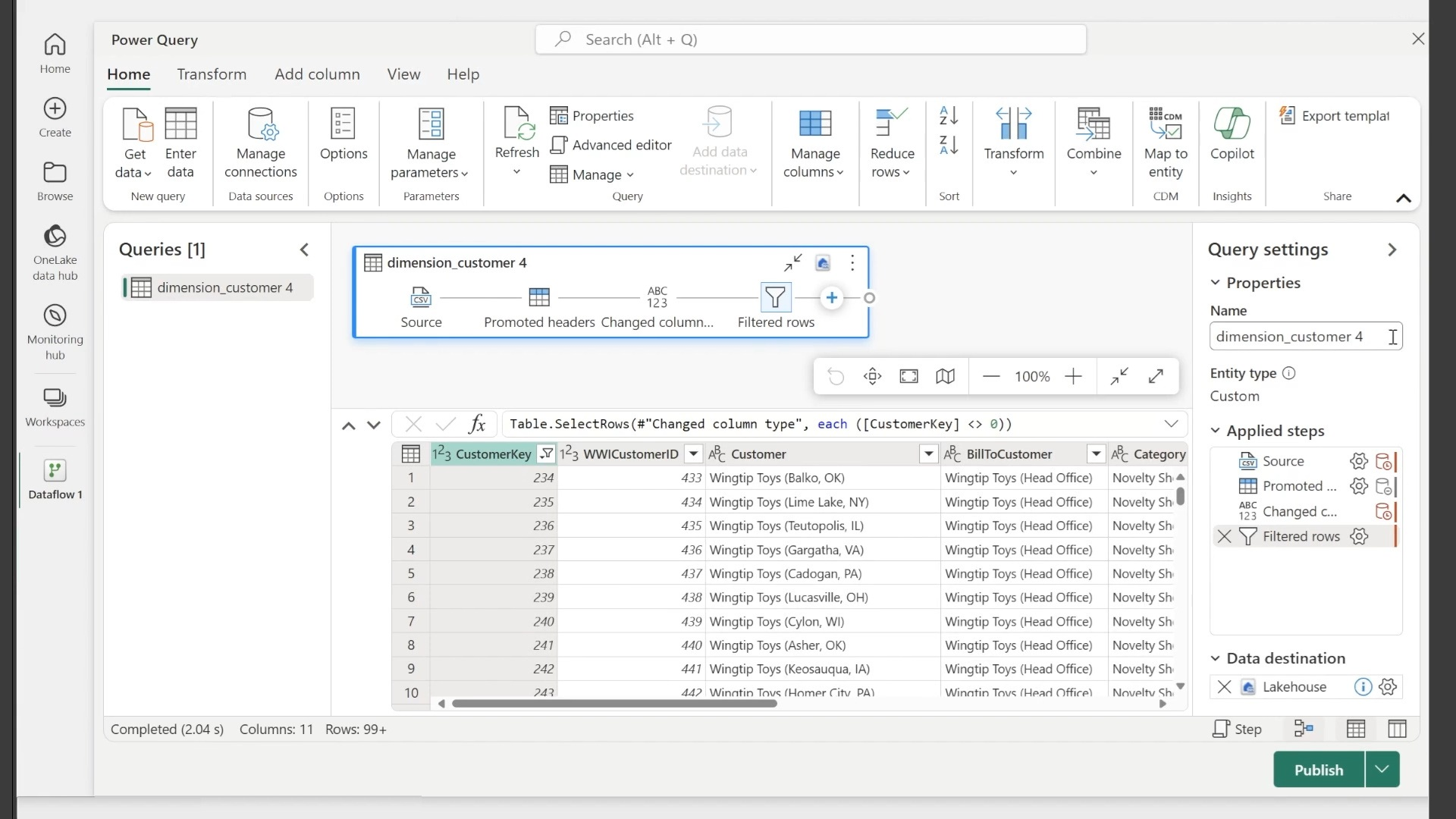Toggle the filter on the CustomerKey column
This screenshot has height=819, width=1456.
(x=545, y=453)
